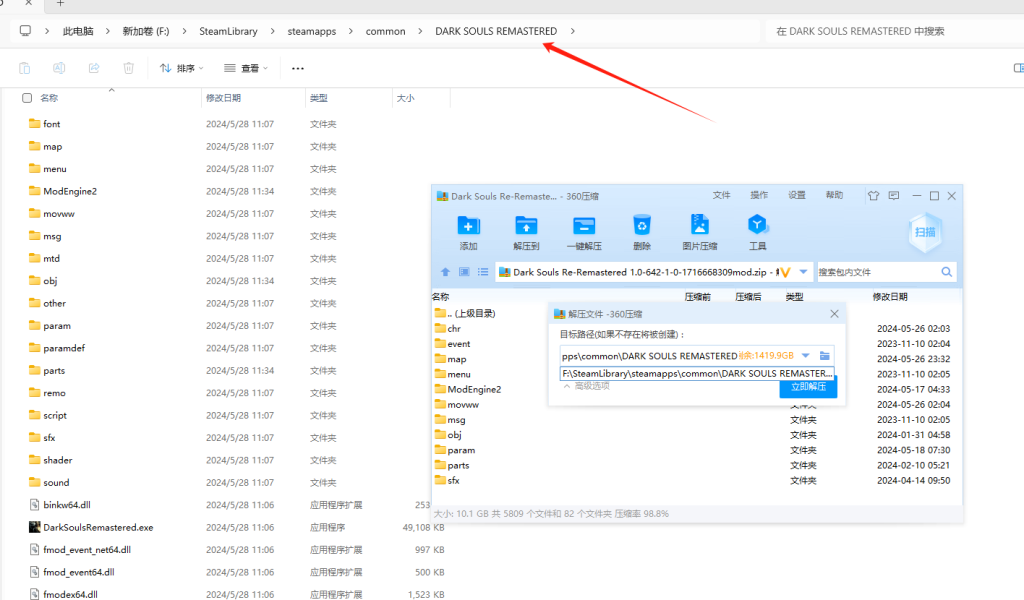Click the Explorer search box for DARK SOULS REMASTERED
Image resolution: width=1024 pixels, height=600 pixels.
[x=895, y=31]
